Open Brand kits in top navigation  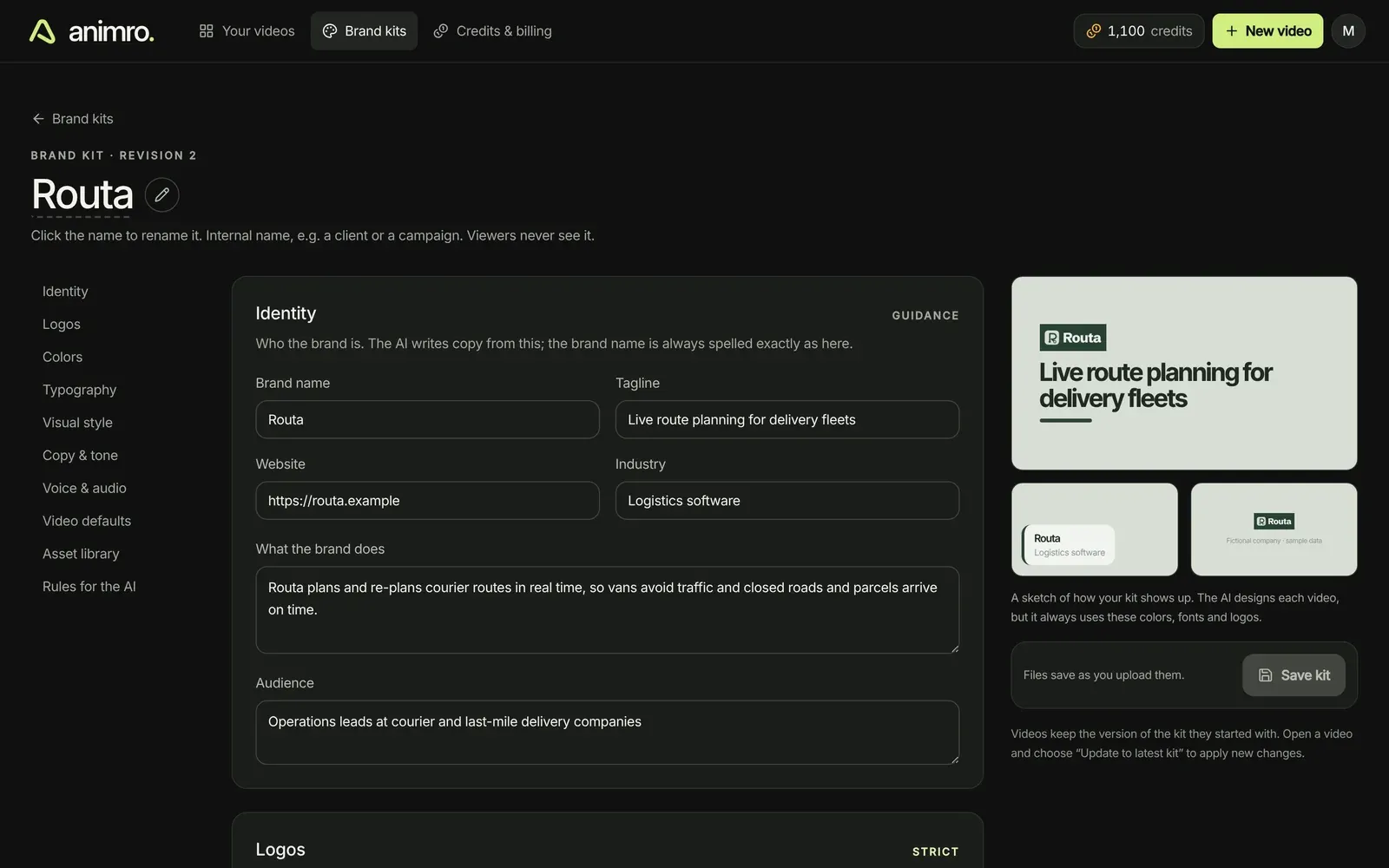tap(365, 31)
